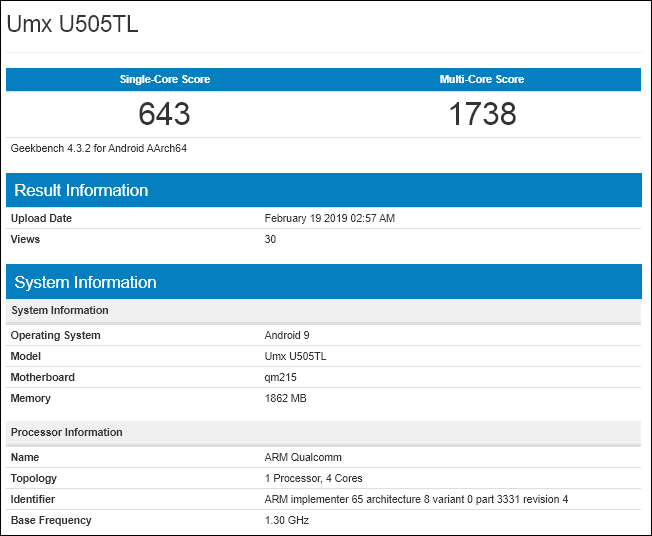Screen dimensions: 652x536
Task: Click the Operating System label
Action: pyautogui.click(x=55, y=335)
